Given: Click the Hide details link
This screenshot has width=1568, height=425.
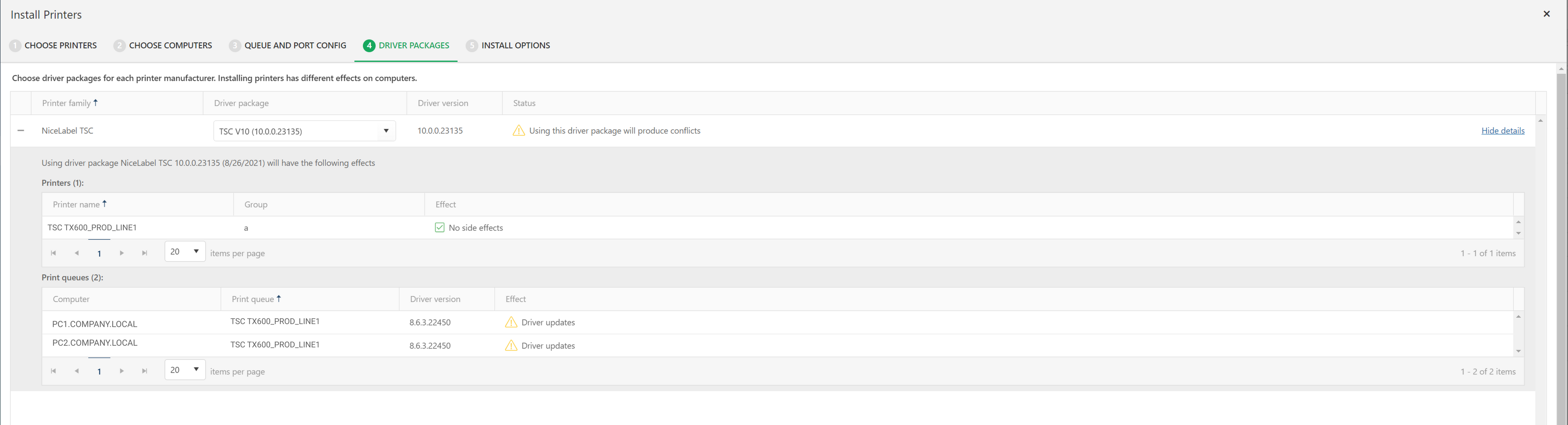Looking at the screenshot, I should click(x=1503, y=130).
